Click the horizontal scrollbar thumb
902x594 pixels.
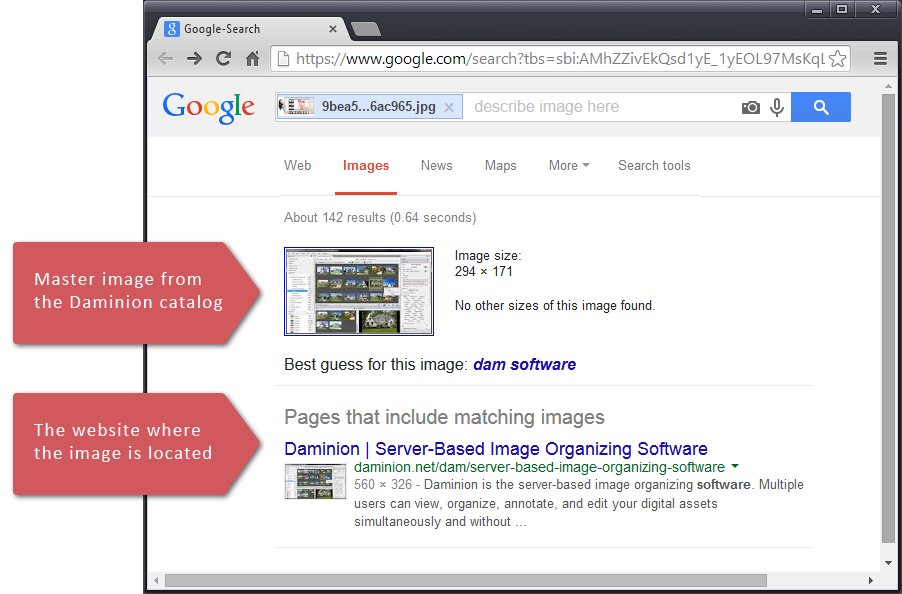pyautogui.click(x=466, y=580)
